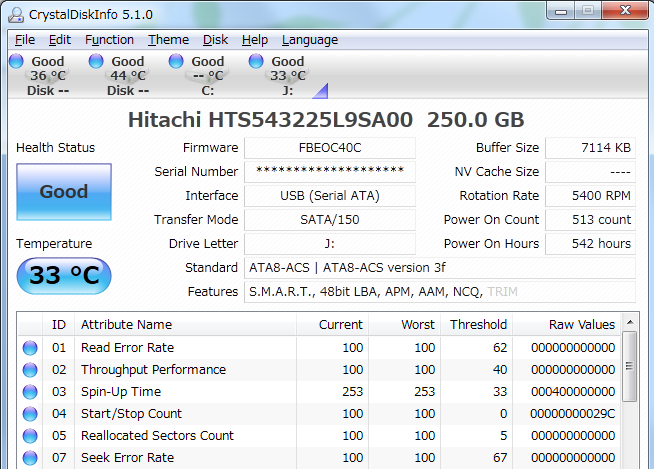The width and height of the screenshot is (654, 469).
Task: Click the Buffer Size value 7114 KB
Action: tap(591, 148)
